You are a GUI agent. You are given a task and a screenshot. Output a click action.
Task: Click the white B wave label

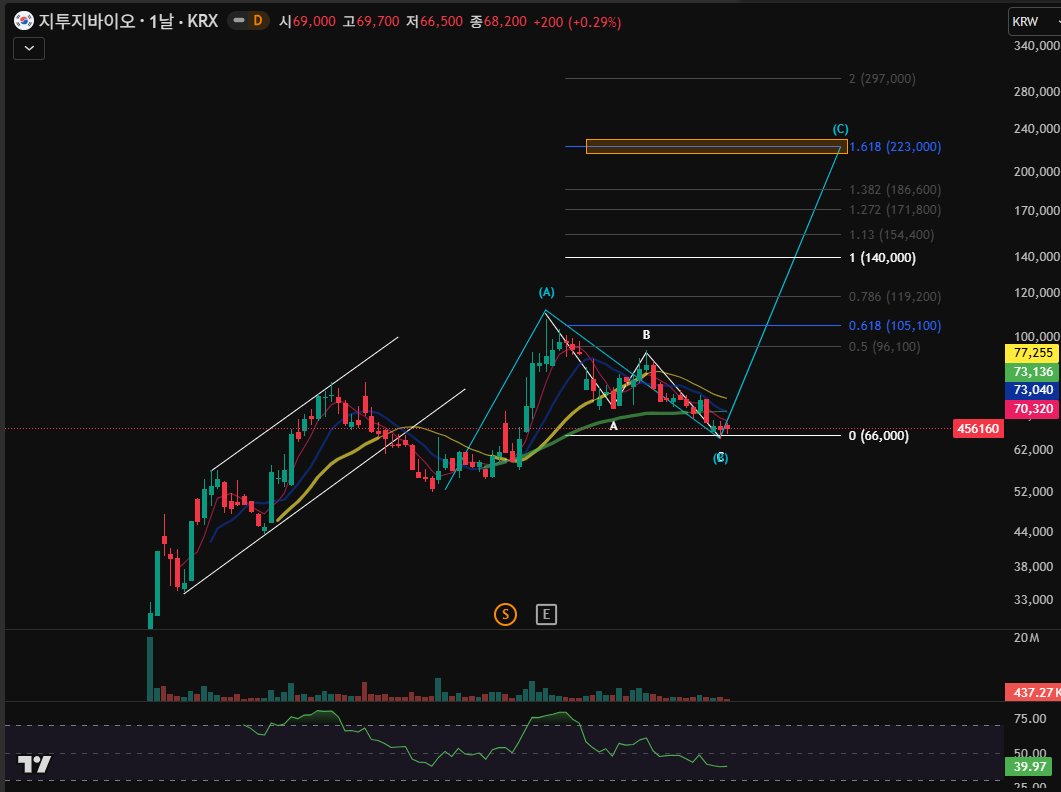point(646,335)
